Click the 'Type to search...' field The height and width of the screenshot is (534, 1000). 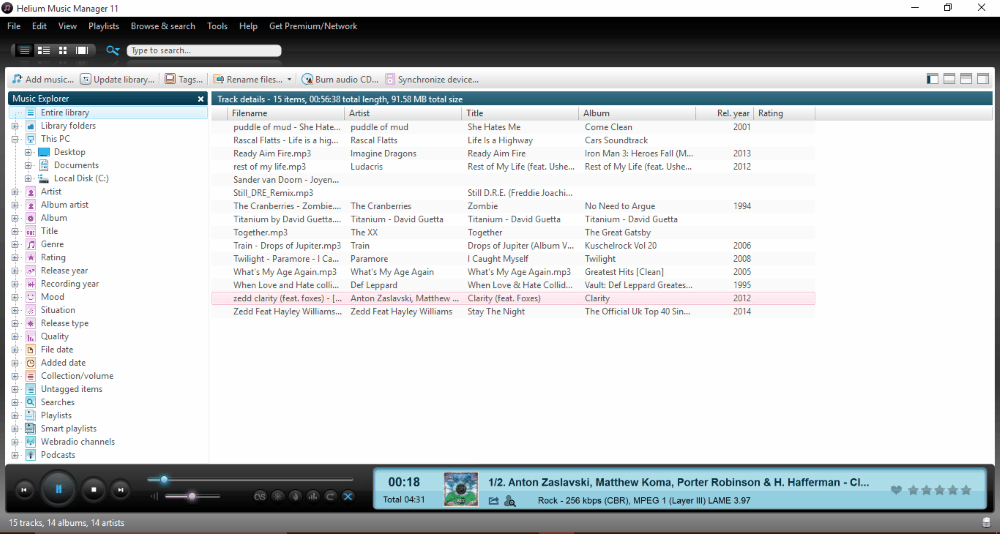pyautogui.click(x=204, y=50)
